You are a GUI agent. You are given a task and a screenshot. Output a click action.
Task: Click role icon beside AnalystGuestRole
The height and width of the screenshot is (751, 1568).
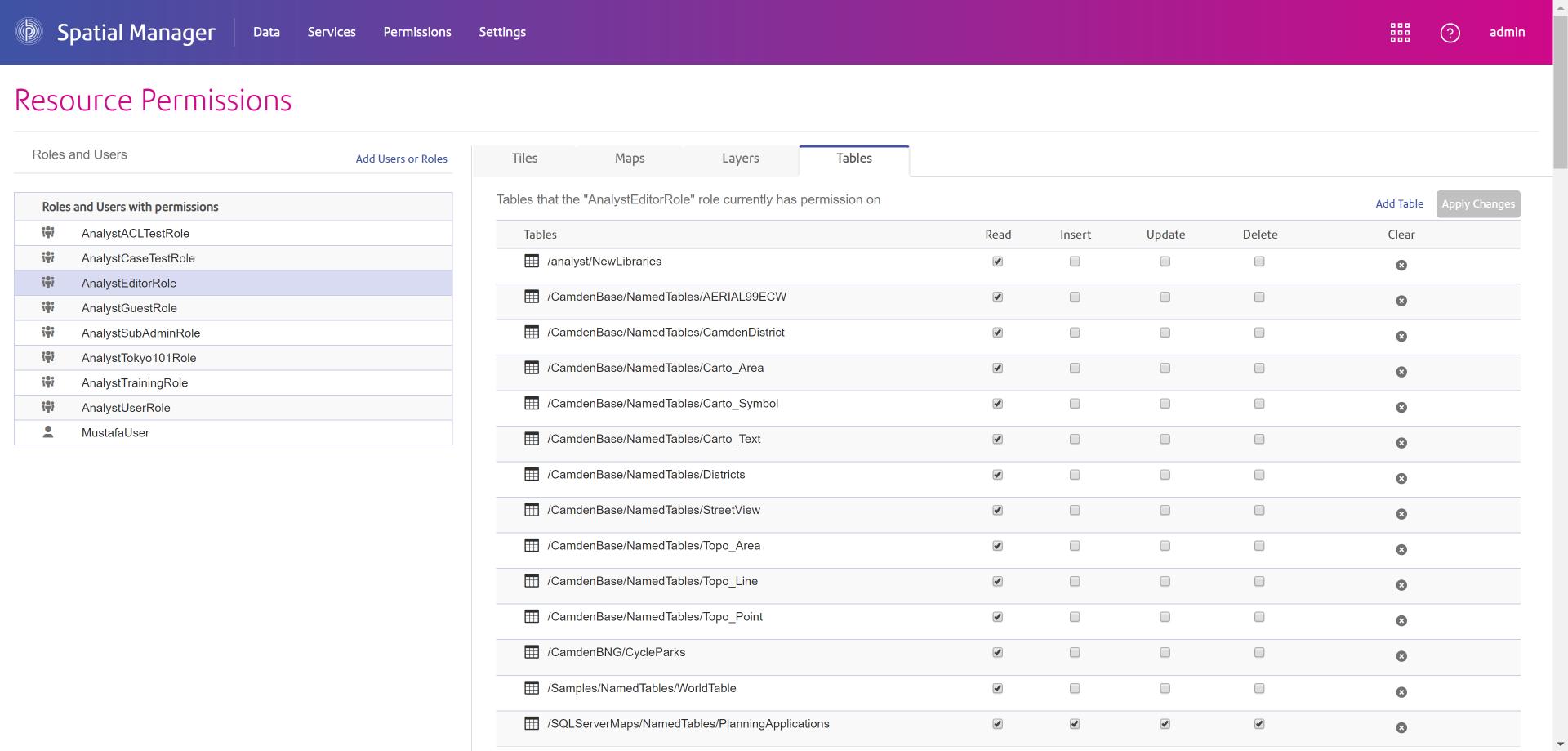click(x=48, y=307)
